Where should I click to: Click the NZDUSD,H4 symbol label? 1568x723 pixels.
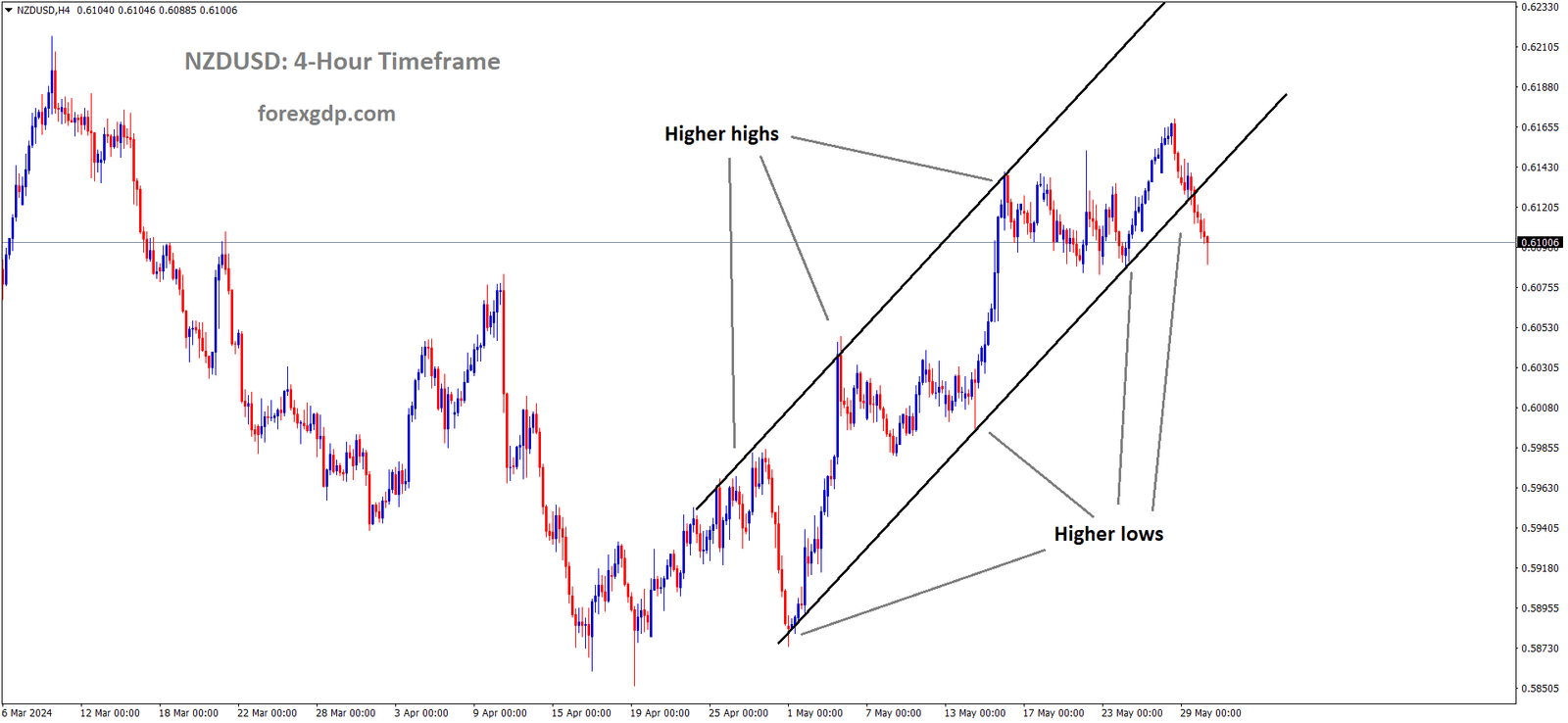tap(43, 10)
